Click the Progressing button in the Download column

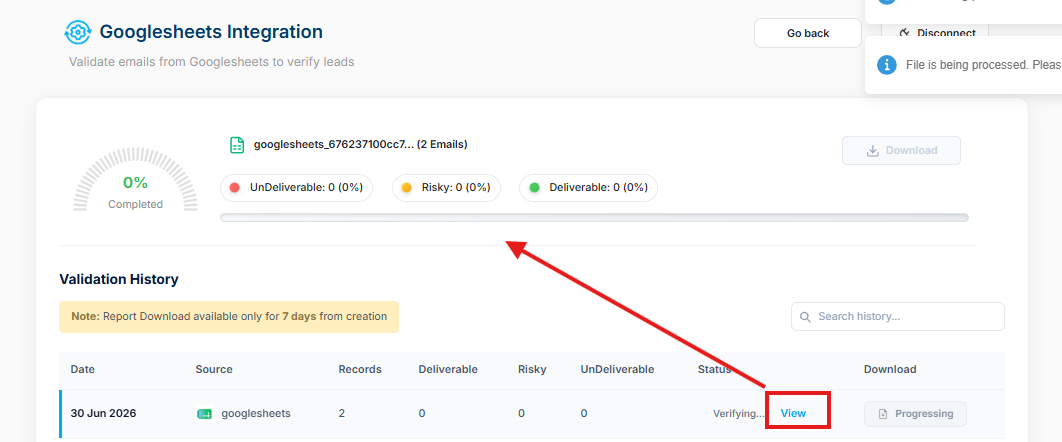pyautogui.click(x=915, y=414)
